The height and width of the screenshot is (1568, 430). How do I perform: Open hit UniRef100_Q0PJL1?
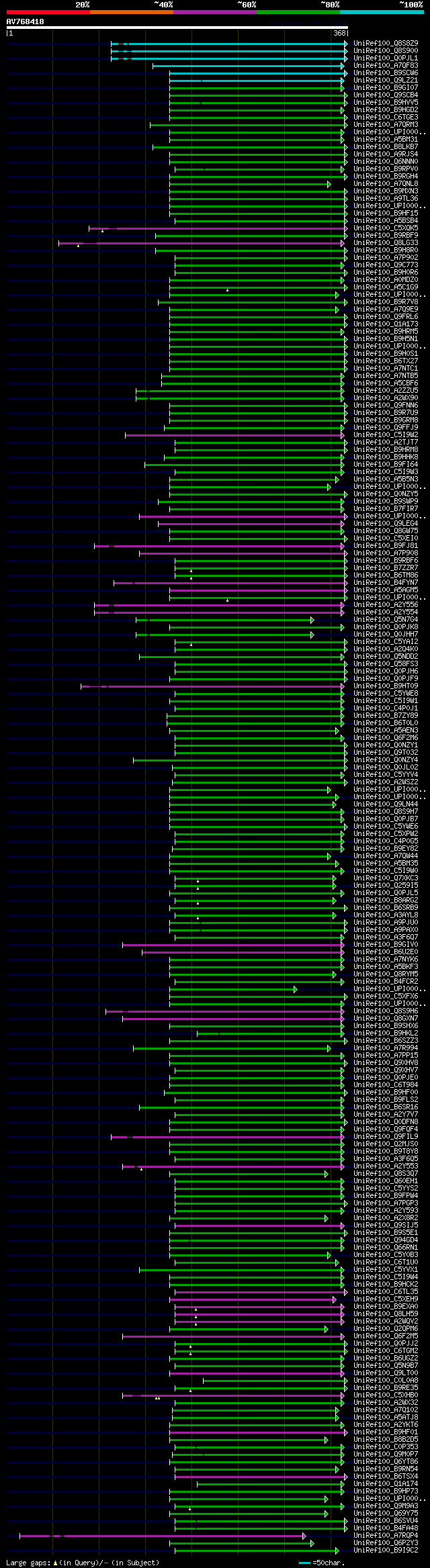point(386,58)
